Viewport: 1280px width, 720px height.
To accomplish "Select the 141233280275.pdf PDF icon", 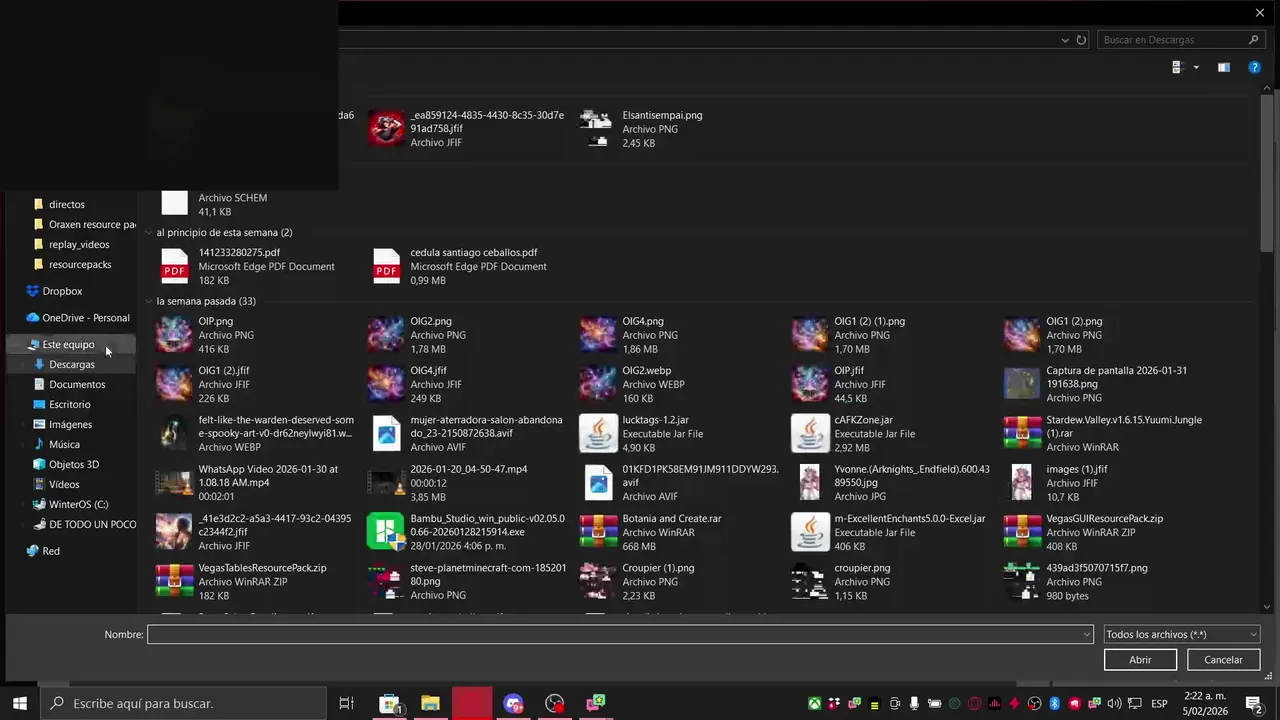I will 175,267.
